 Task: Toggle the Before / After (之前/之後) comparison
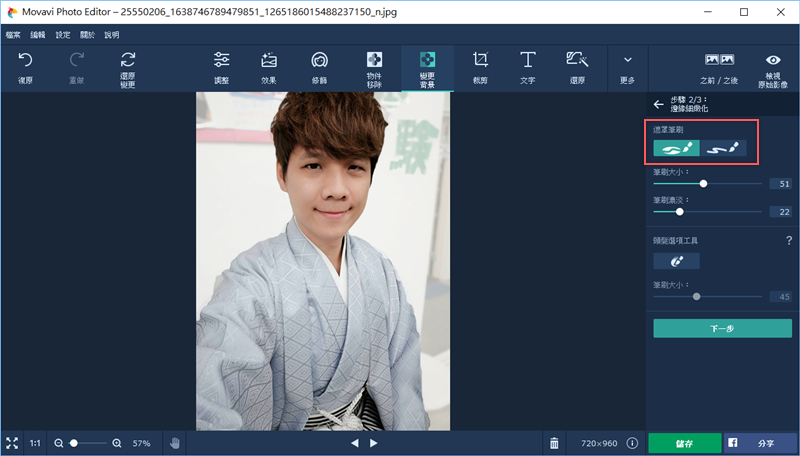click(719, 60)
